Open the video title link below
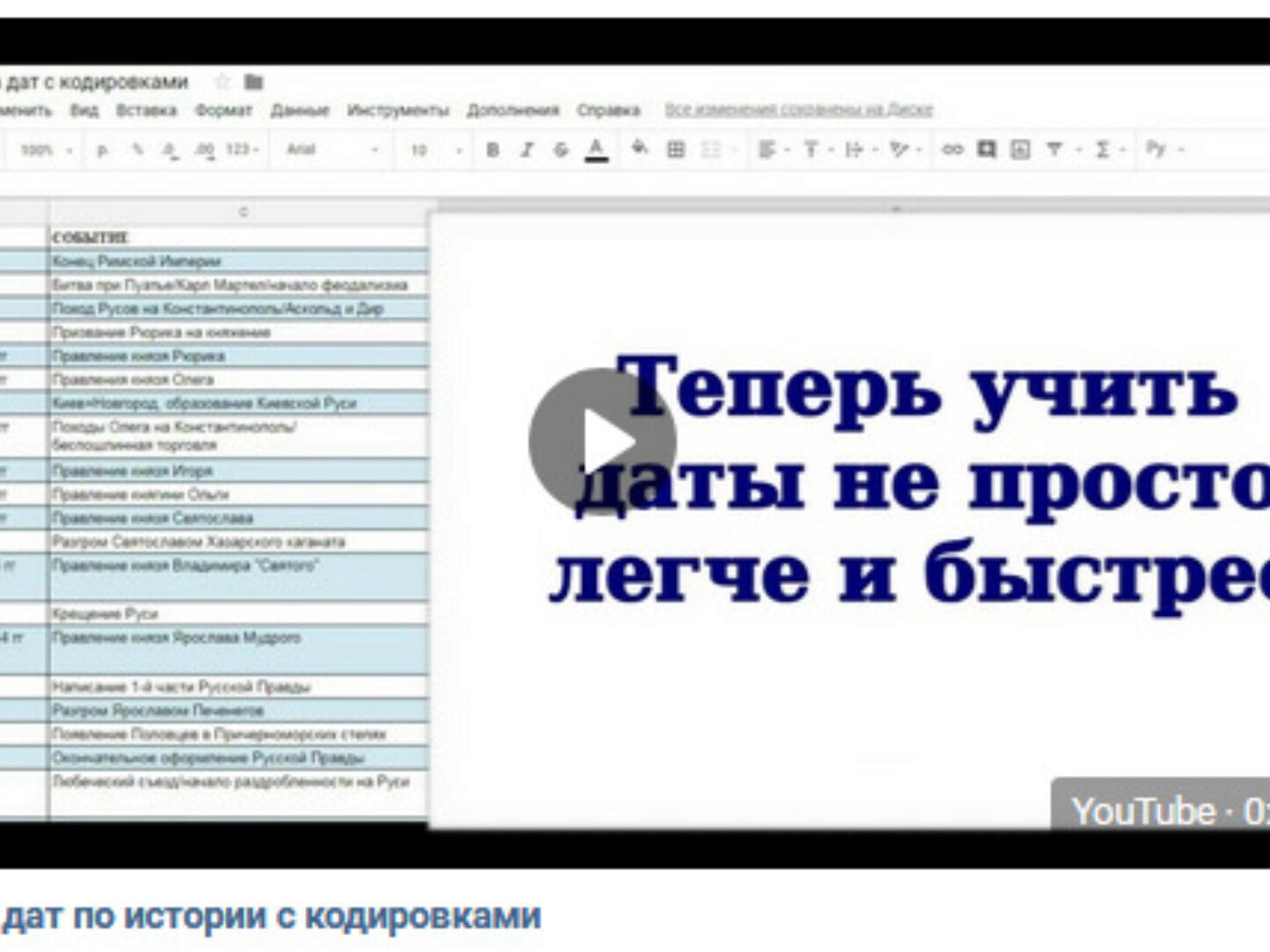The width and height of the screenshot is (1270, 952). tap(272, 917)
